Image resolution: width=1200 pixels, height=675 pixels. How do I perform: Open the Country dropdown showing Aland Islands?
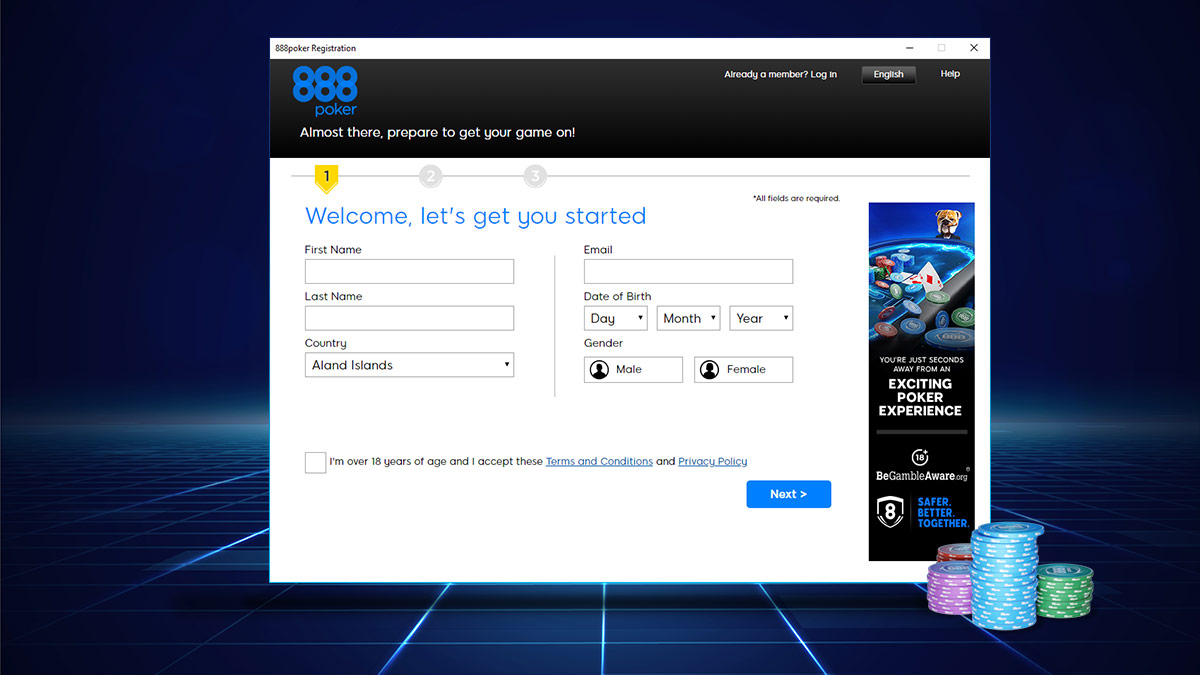click(409, 364)
